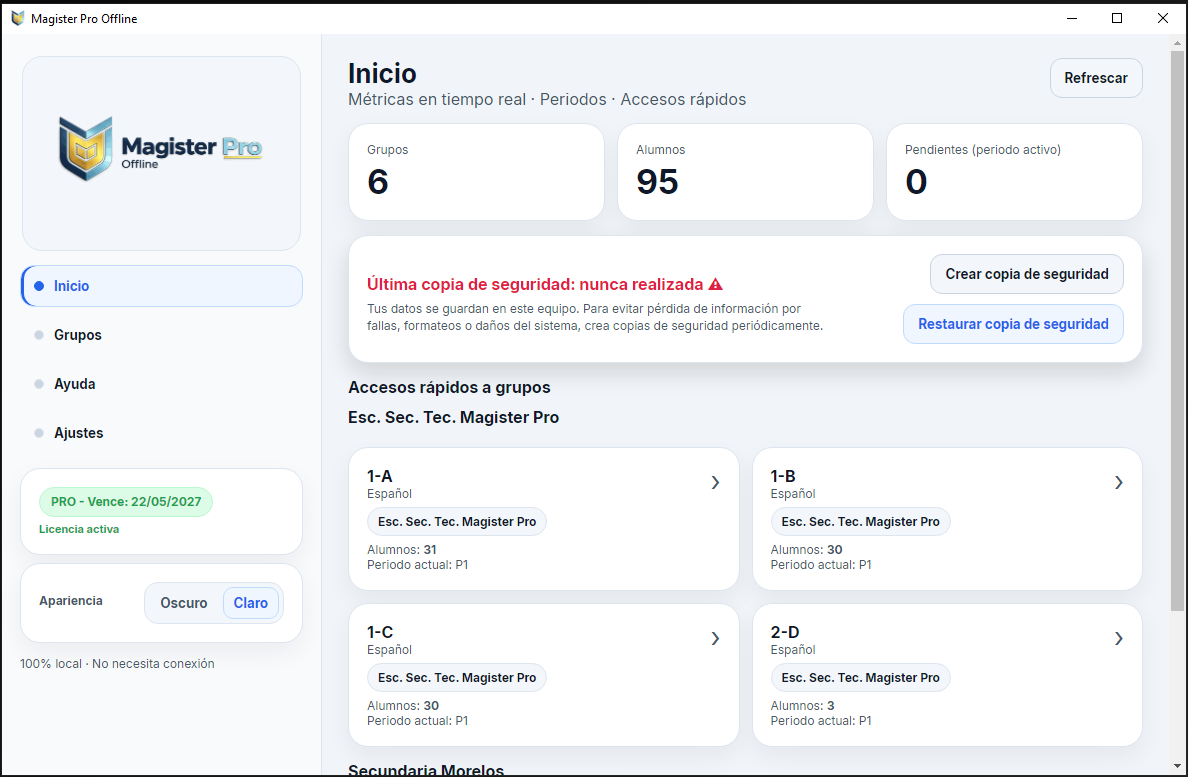Image resolution: width=1188 pixels, height=777 pixels.
Task: Open the Ayuda section
Action: [x=161, y=384]
